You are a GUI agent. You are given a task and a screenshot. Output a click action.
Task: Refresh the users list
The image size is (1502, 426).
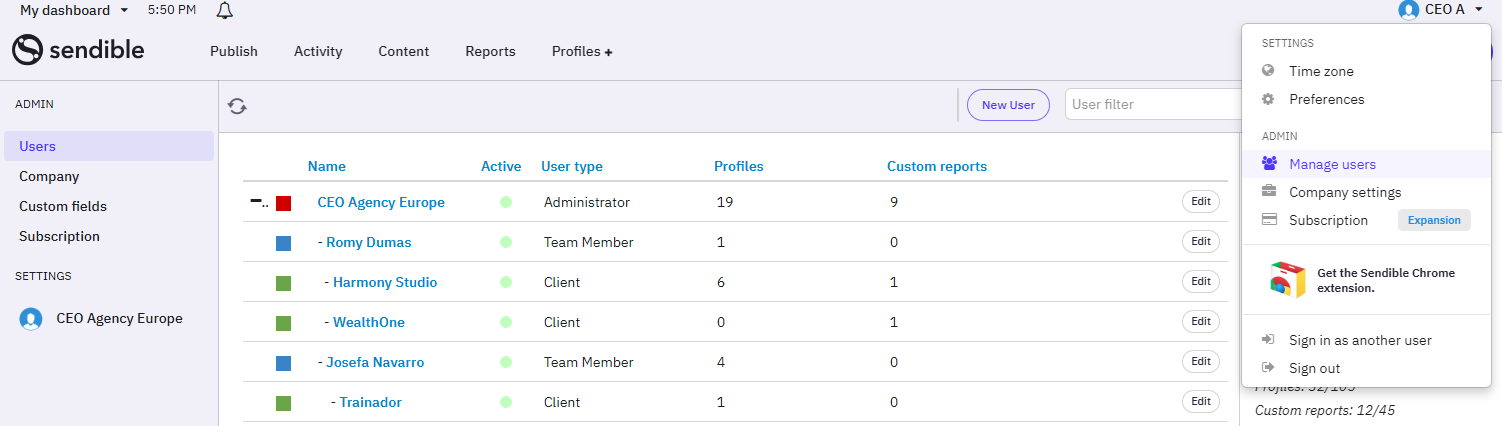pos(237,106)
